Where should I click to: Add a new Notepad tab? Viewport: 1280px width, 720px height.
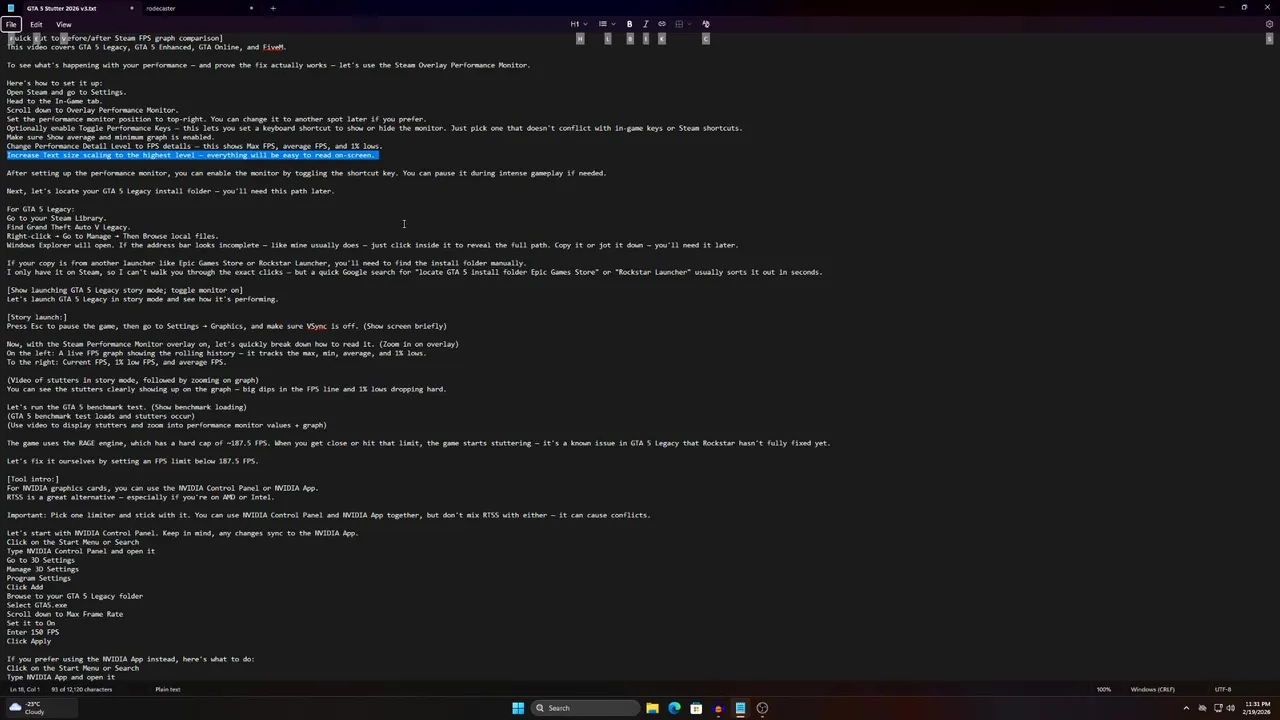273,8
